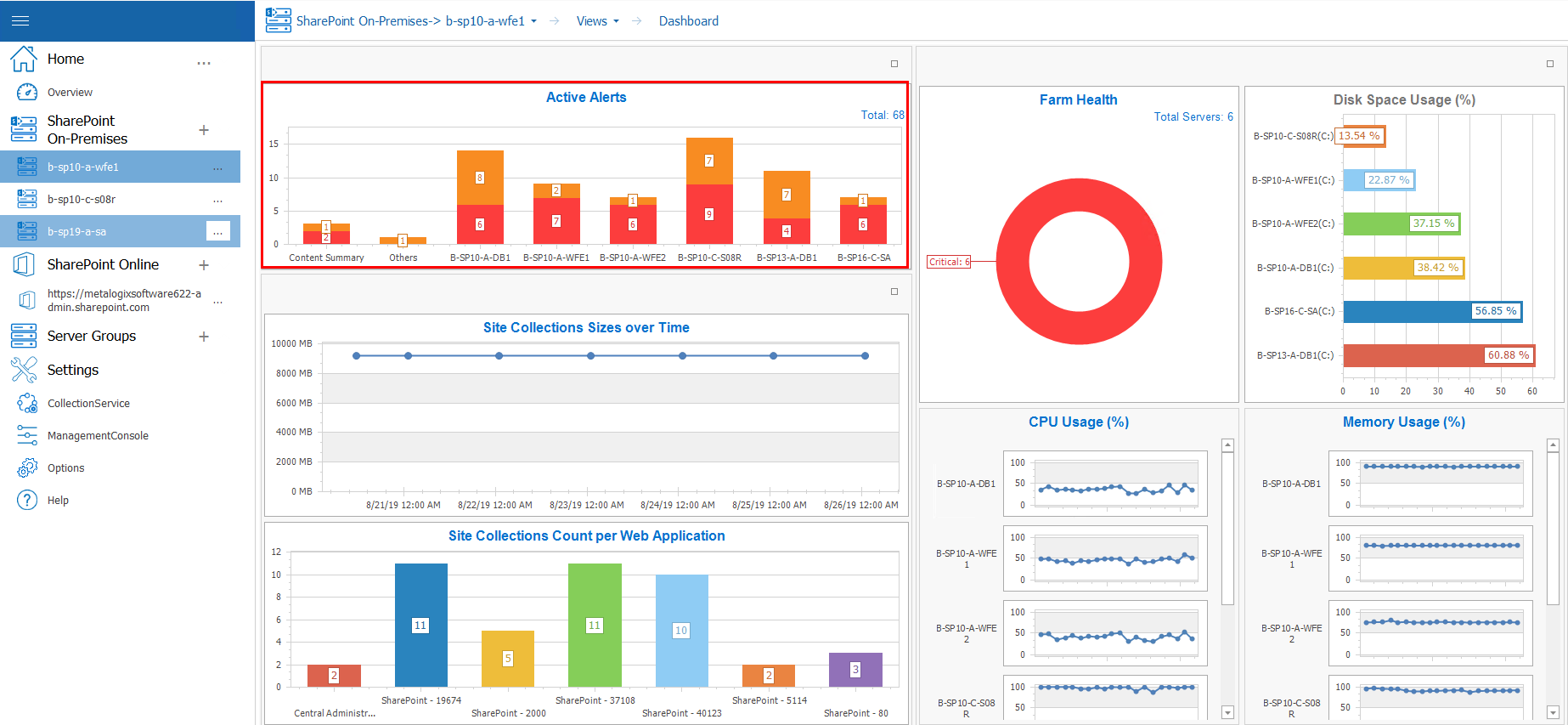Open the Dashboard breadcrumb link

tap(688, 21)
